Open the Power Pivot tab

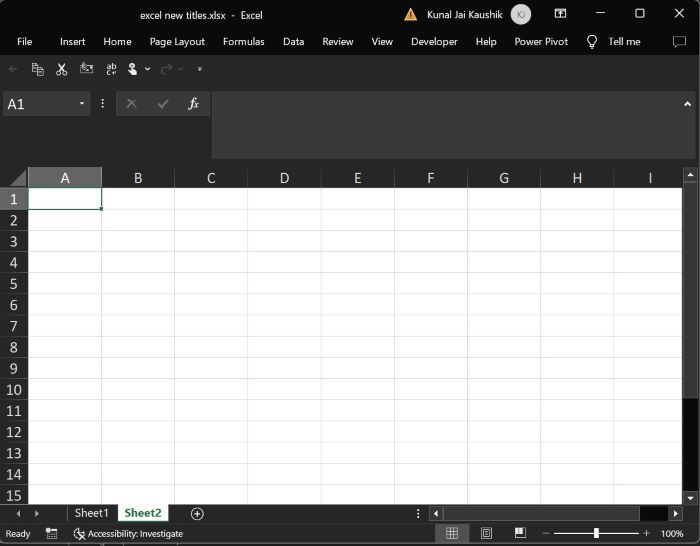tap(541, 42)
